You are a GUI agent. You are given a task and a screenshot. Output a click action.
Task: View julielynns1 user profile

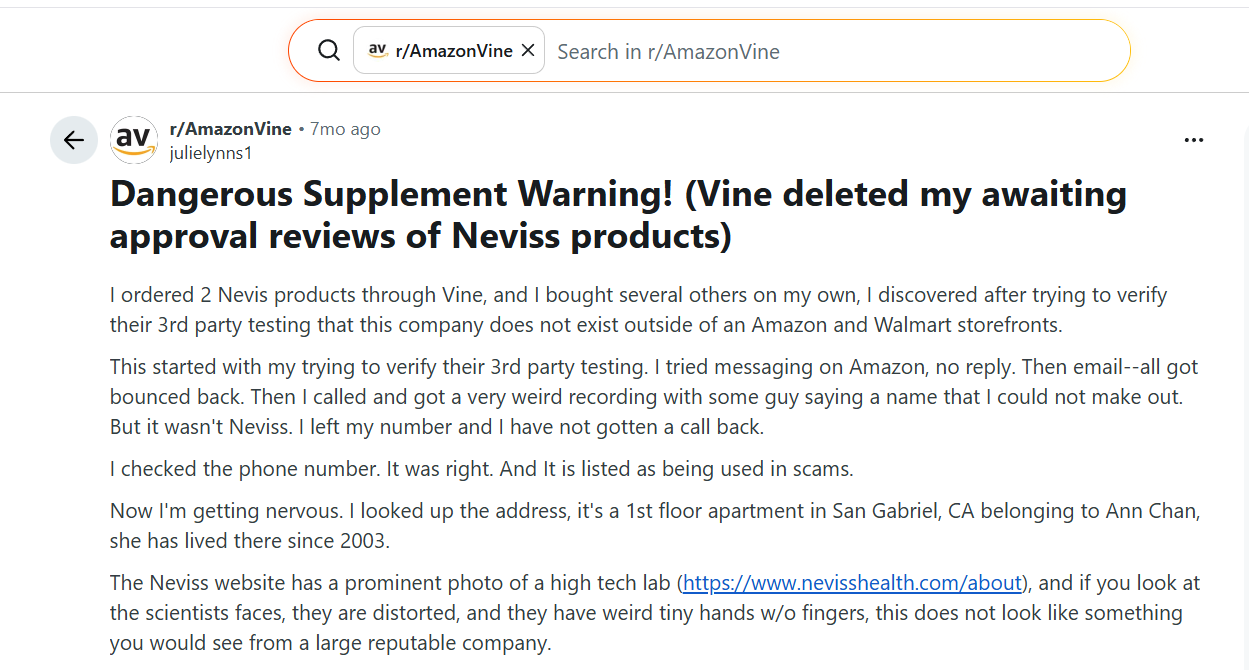click(x=211, y=153)
